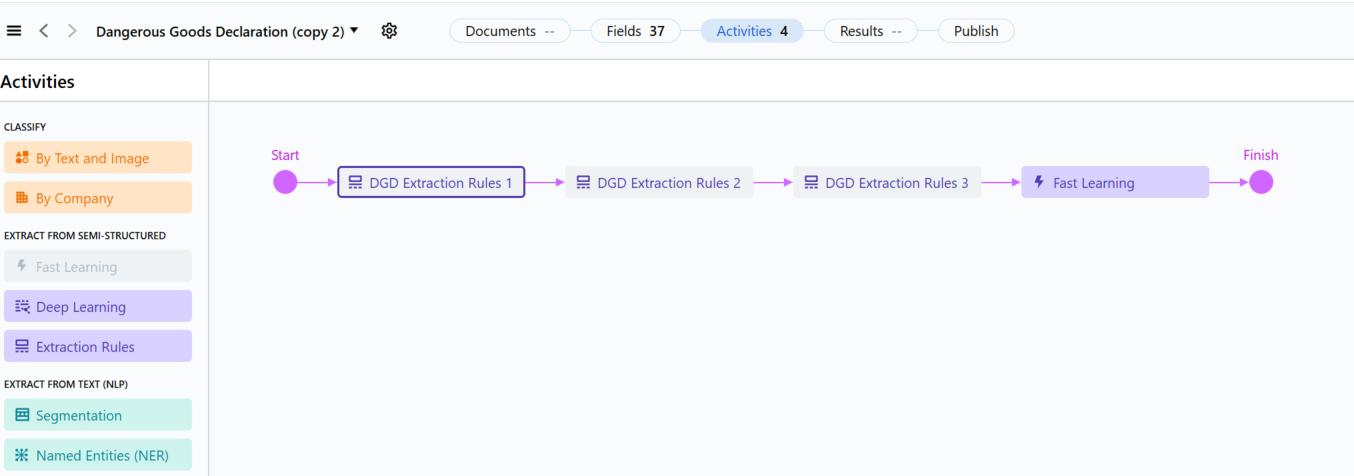Image resolution: width=1354 pixels, height=476 pixels.
Task: Select the DGD Extraction Rules 2 node
Action: click(659, 182)
